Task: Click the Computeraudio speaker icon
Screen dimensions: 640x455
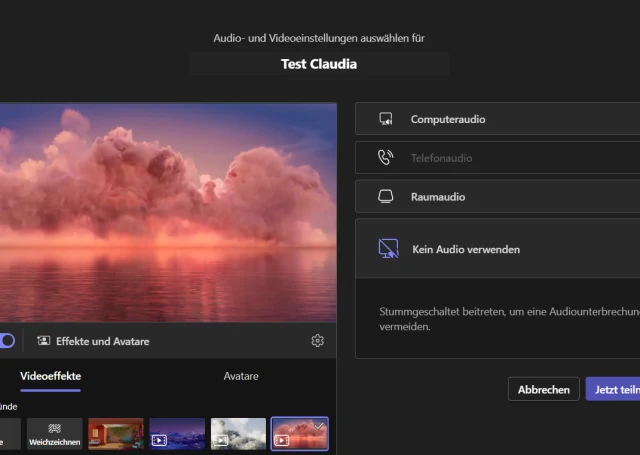Action: click(x=386, y=119)
